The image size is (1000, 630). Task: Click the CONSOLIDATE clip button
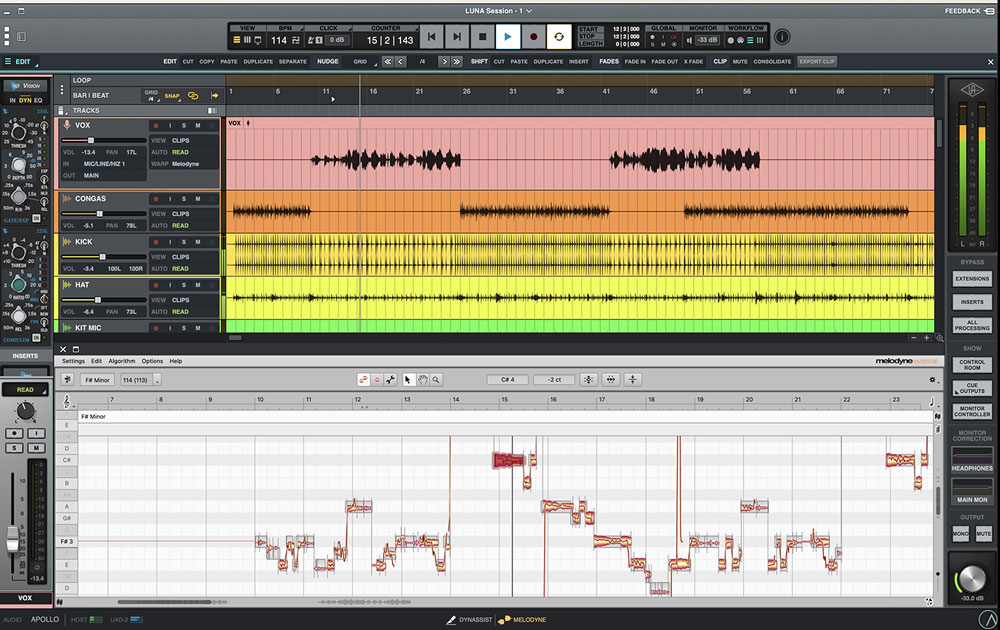click(774, 62)
